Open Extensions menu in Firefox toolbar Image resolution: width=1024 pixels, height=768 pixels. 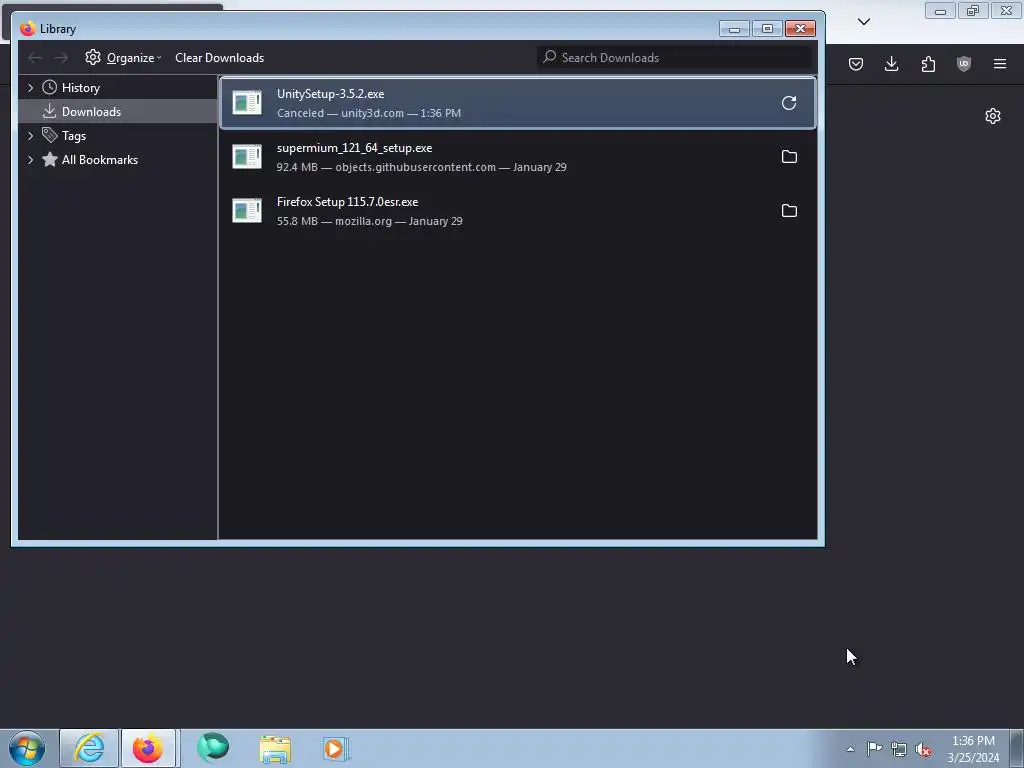(928, 64)
